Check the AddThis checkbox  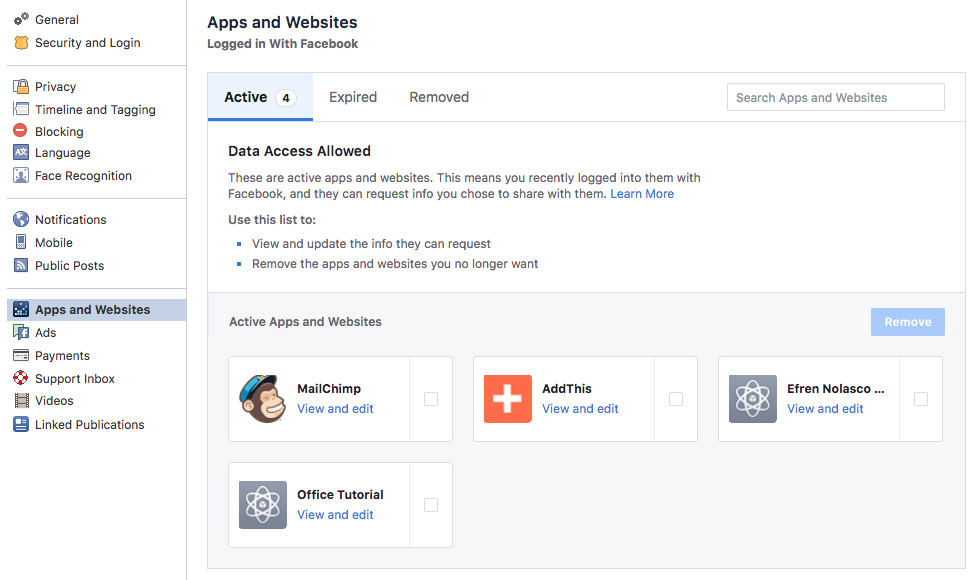tap(676, 399)
